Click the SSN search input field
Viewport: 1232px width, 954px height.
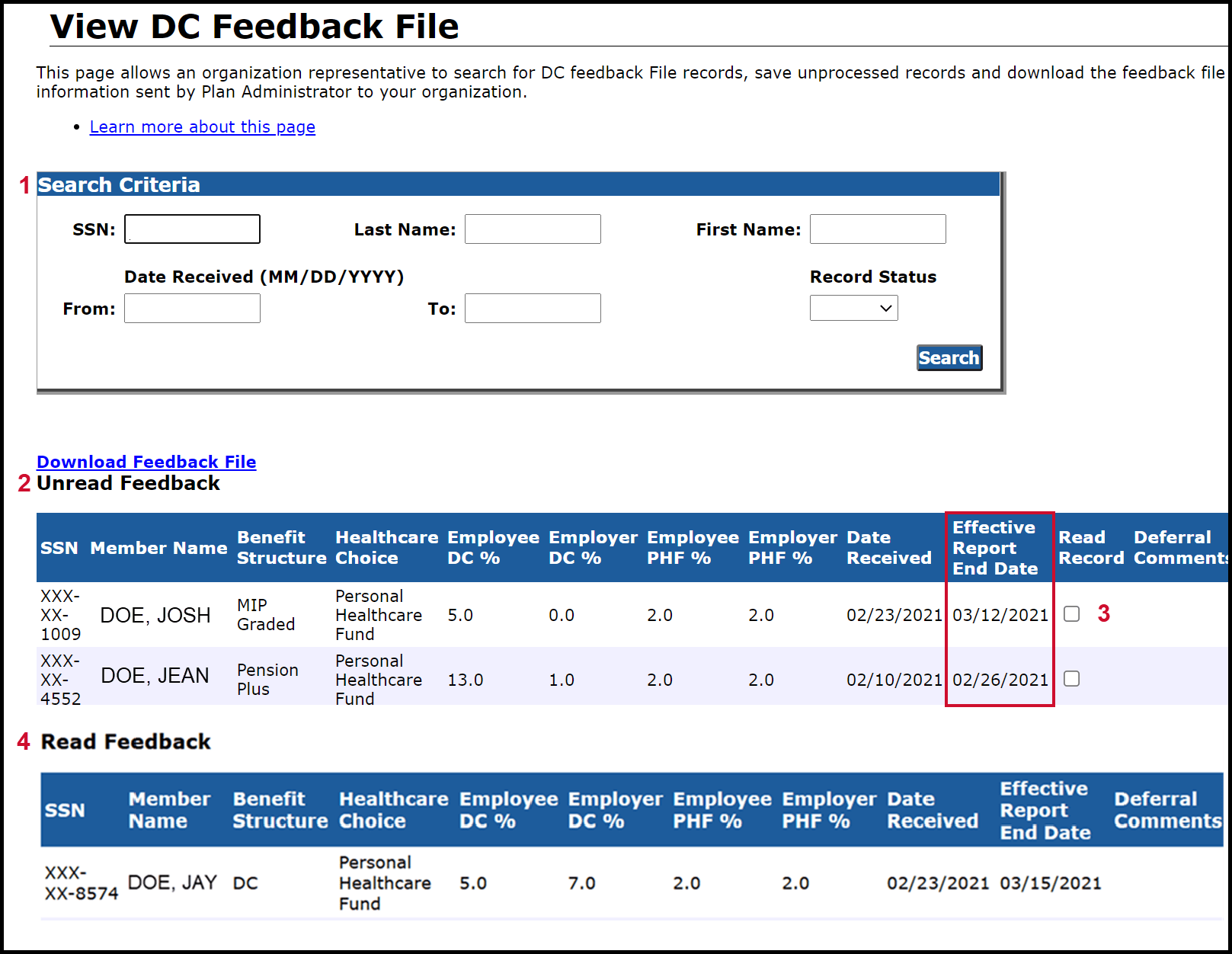tap(191, 229)
